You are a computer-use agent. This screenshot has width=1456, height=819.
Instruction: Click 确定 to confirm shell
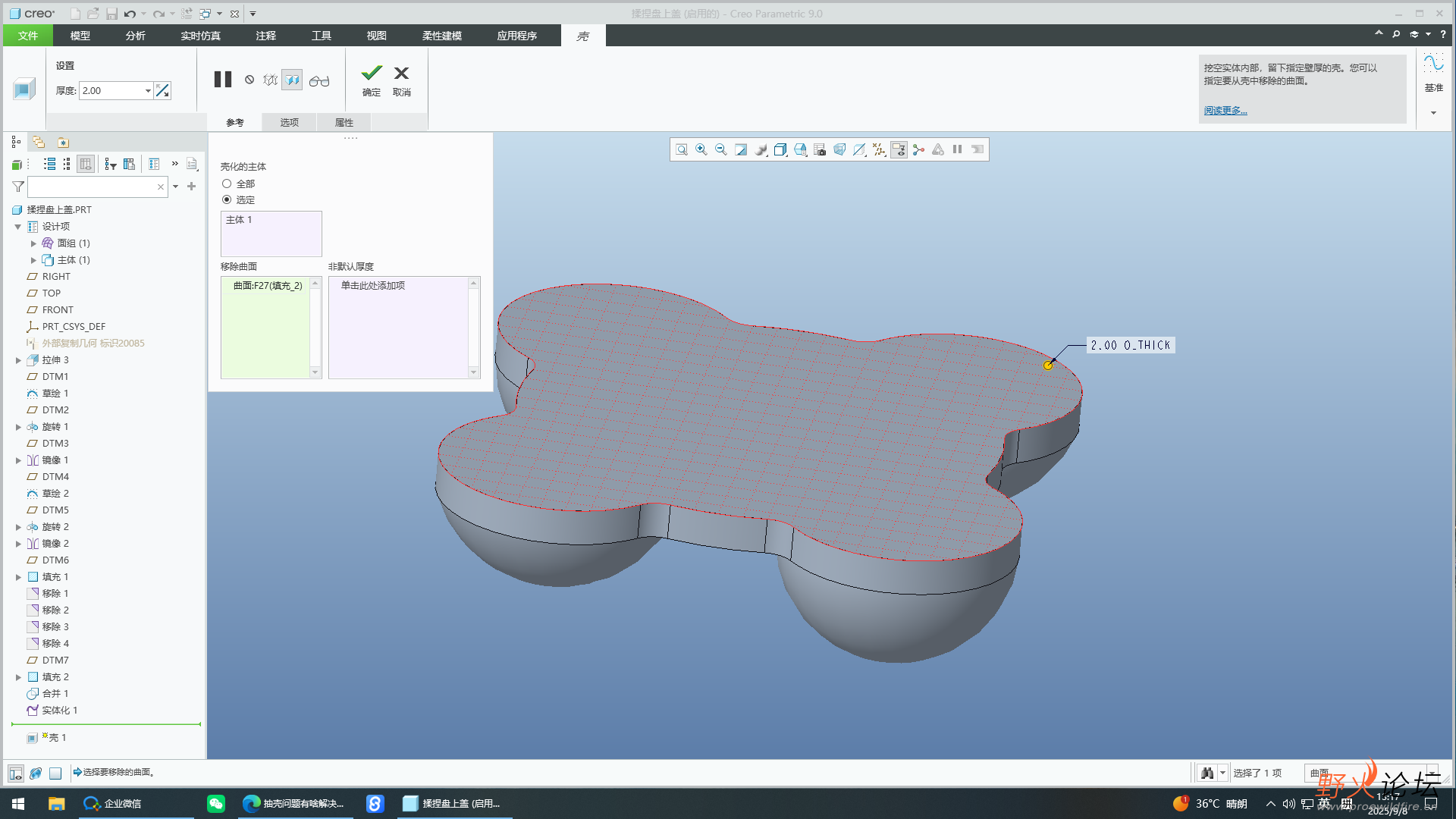tap(372, 80)
